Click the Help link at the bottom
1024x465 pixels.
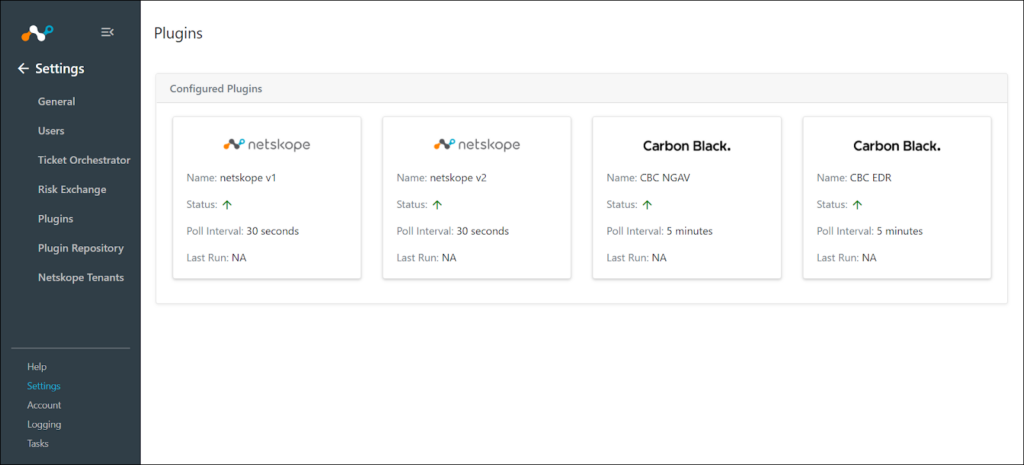(37, 367)
